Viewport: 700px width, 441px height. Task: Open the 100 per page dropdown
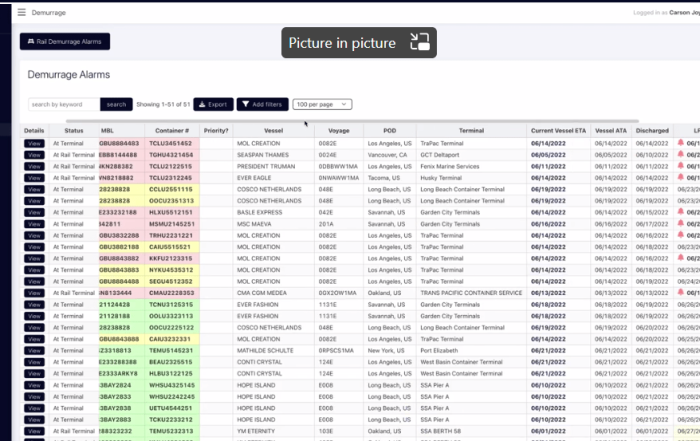(322, 104)
